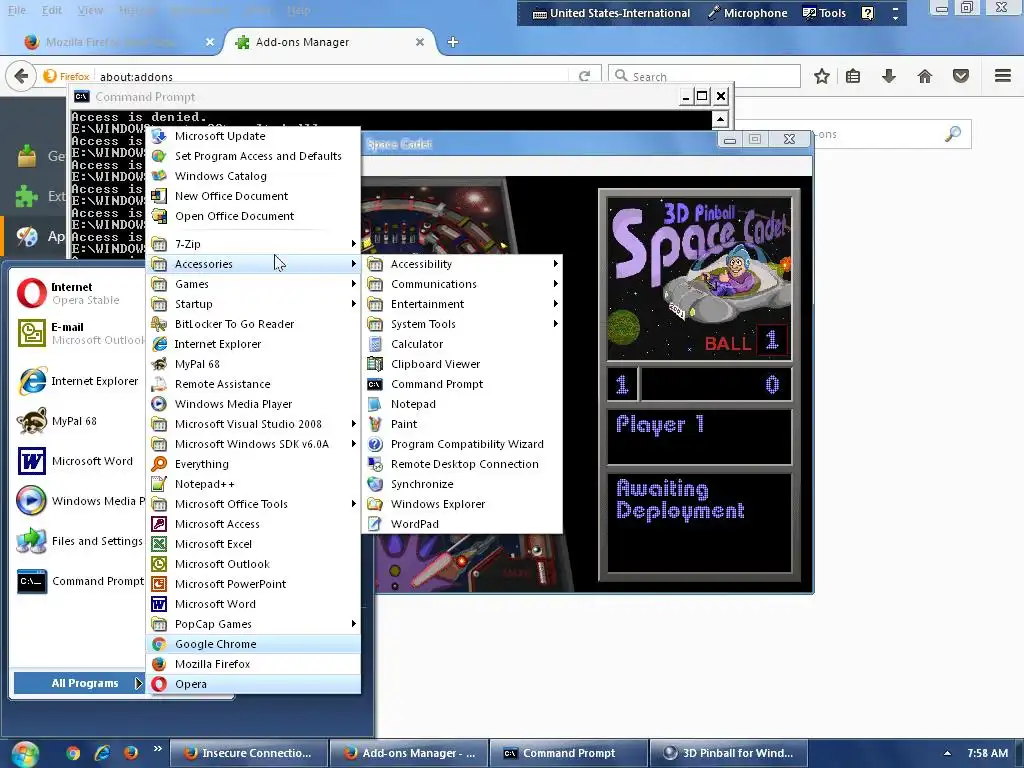The width and height of the screenshot is (1024, 768).
Task: Click Firefox back navigation button
Action: click(x=21, y=76)
